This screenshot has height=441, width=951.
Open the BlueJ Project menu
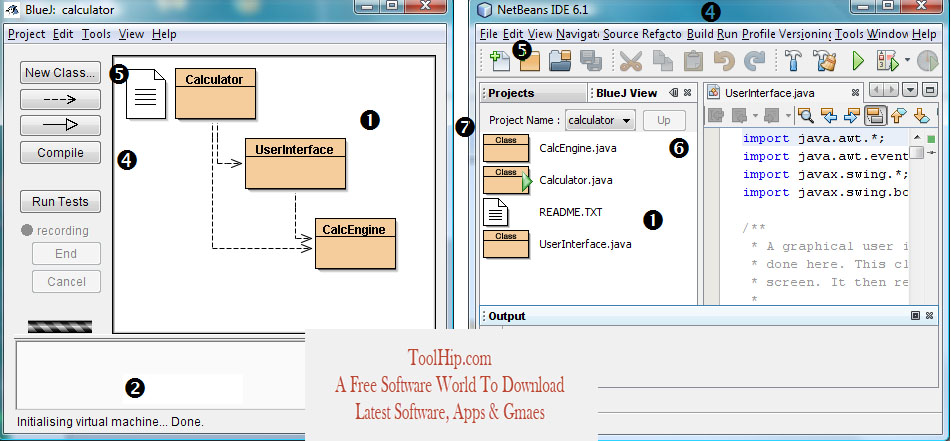[x=27, y=34]
